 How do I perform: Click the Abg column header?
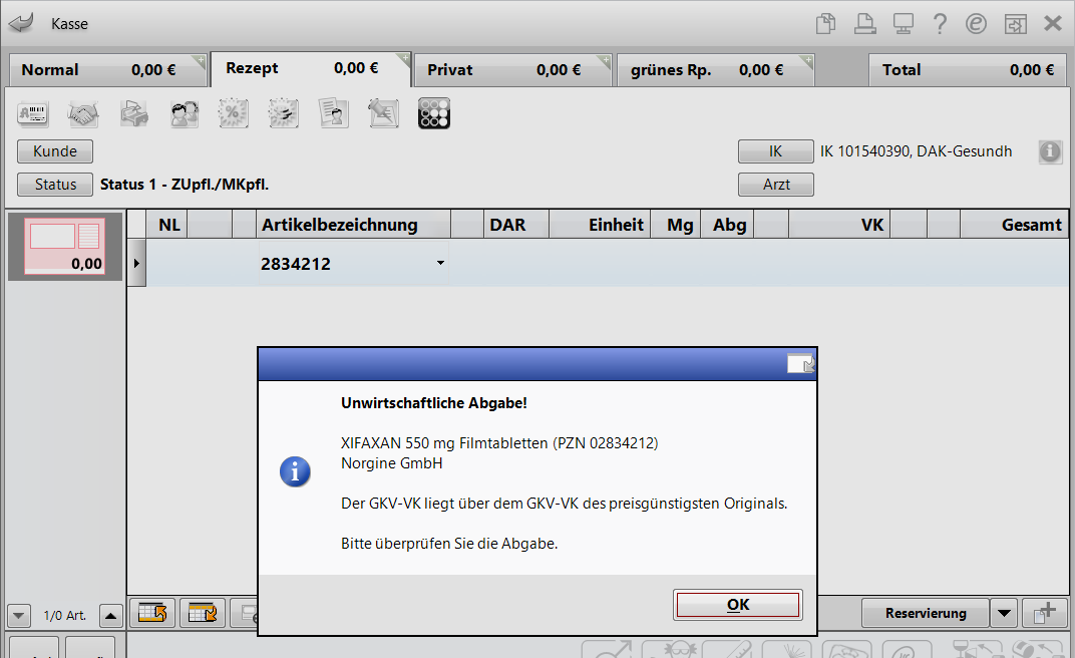pyautogui.click(x=727, y=225)
